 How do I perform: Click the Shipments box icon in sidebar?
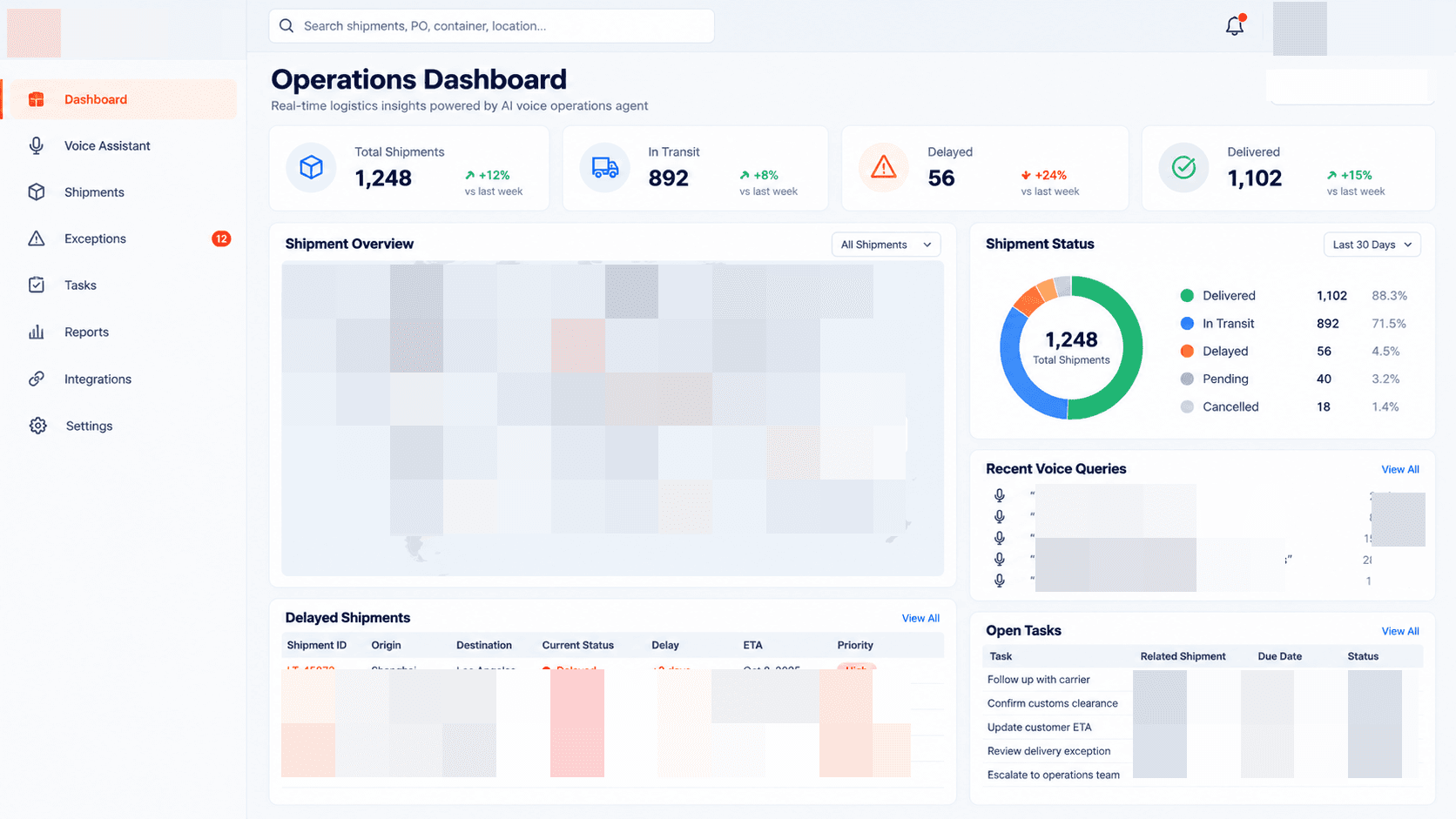click(37, 192)
